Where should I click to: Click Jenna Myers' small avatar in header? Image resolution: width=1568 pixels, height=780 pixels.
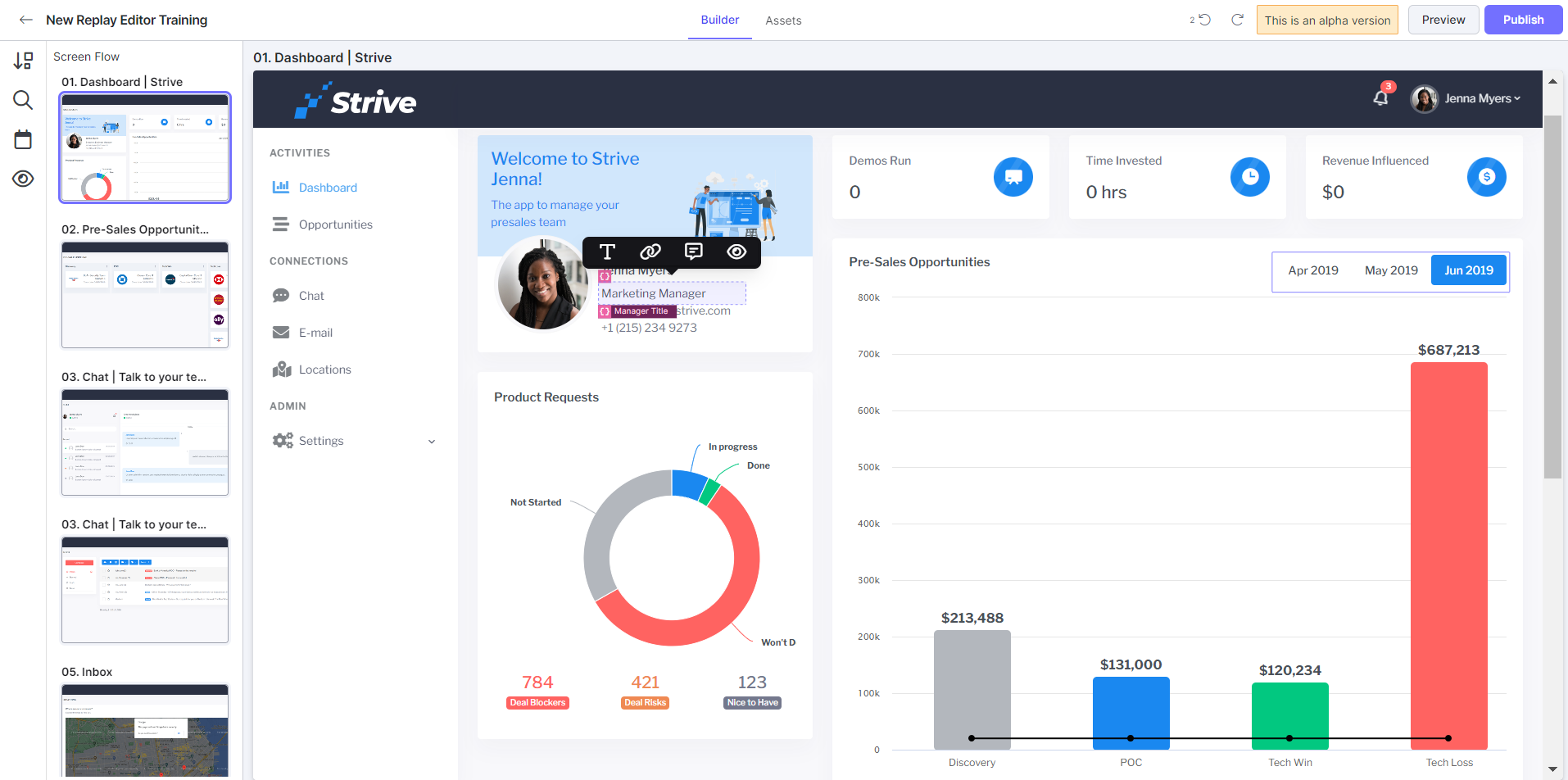pyautogui.click(x=1424, y=98)
